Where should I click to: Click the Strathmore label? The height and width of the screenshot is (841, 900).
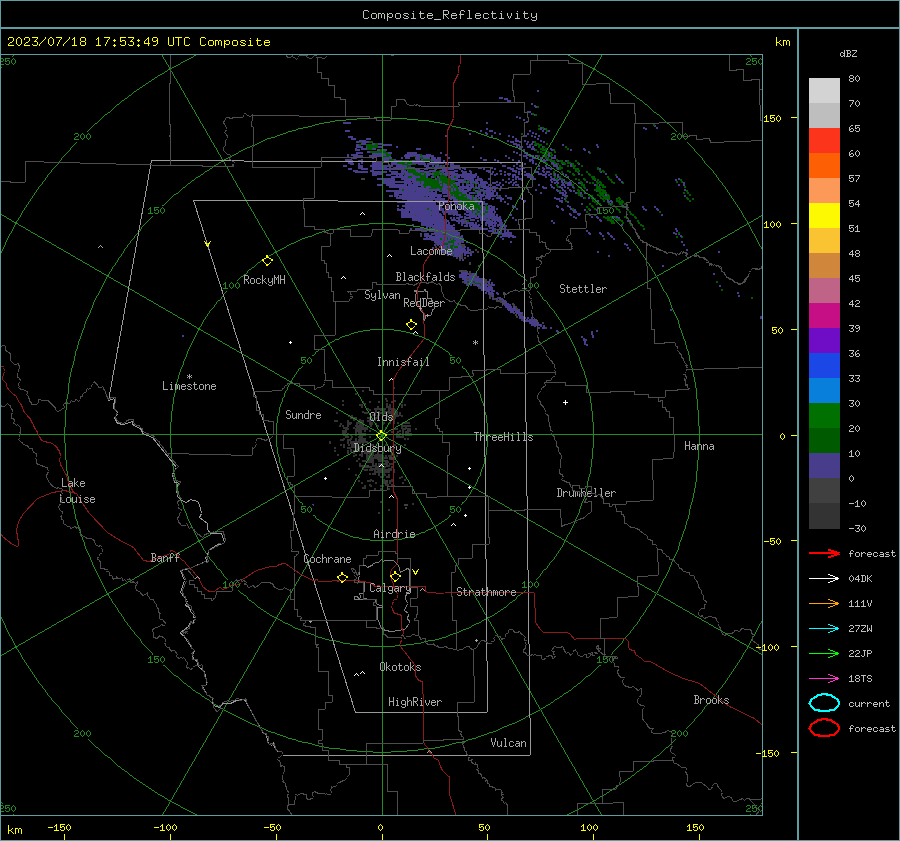(486, 592)
